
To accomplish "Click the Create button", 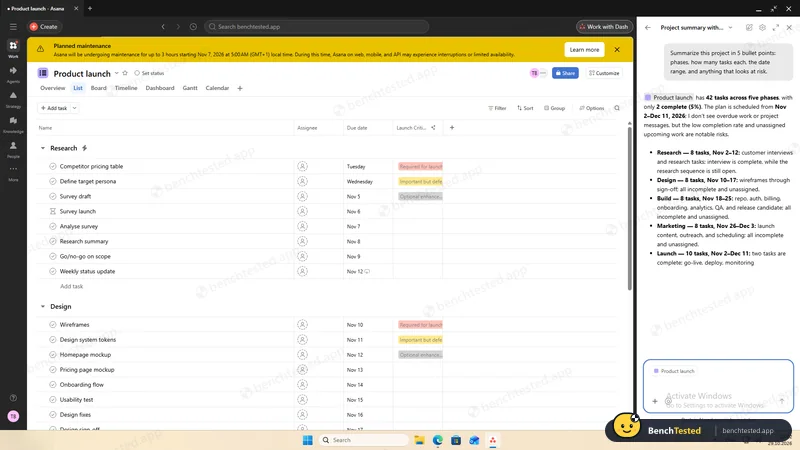I will tap(44, 27).
